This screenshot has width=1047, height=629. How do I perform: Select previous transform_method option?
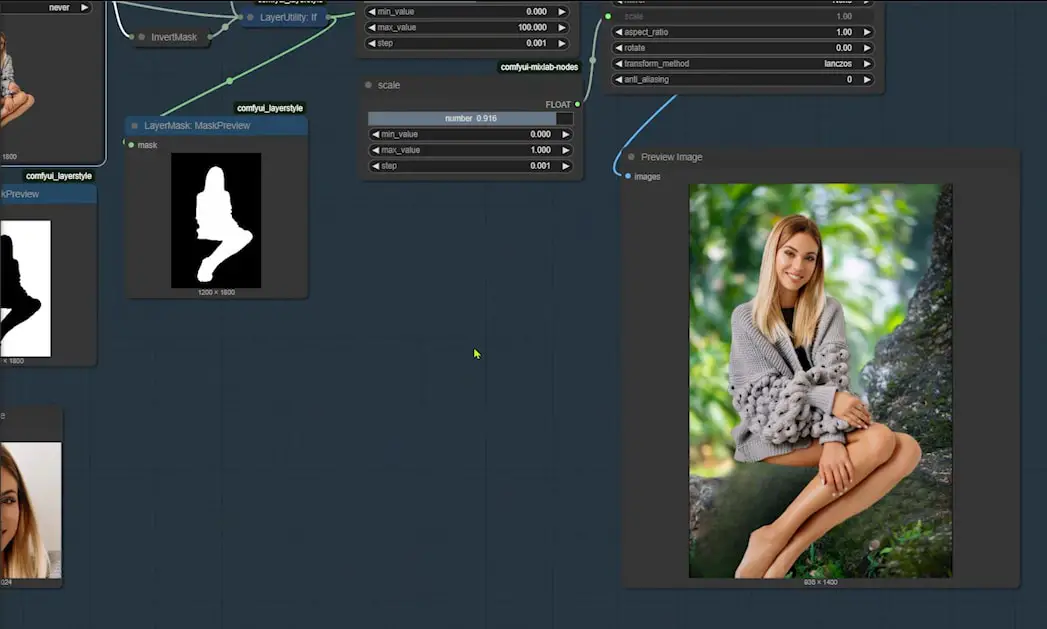(618, 64)
